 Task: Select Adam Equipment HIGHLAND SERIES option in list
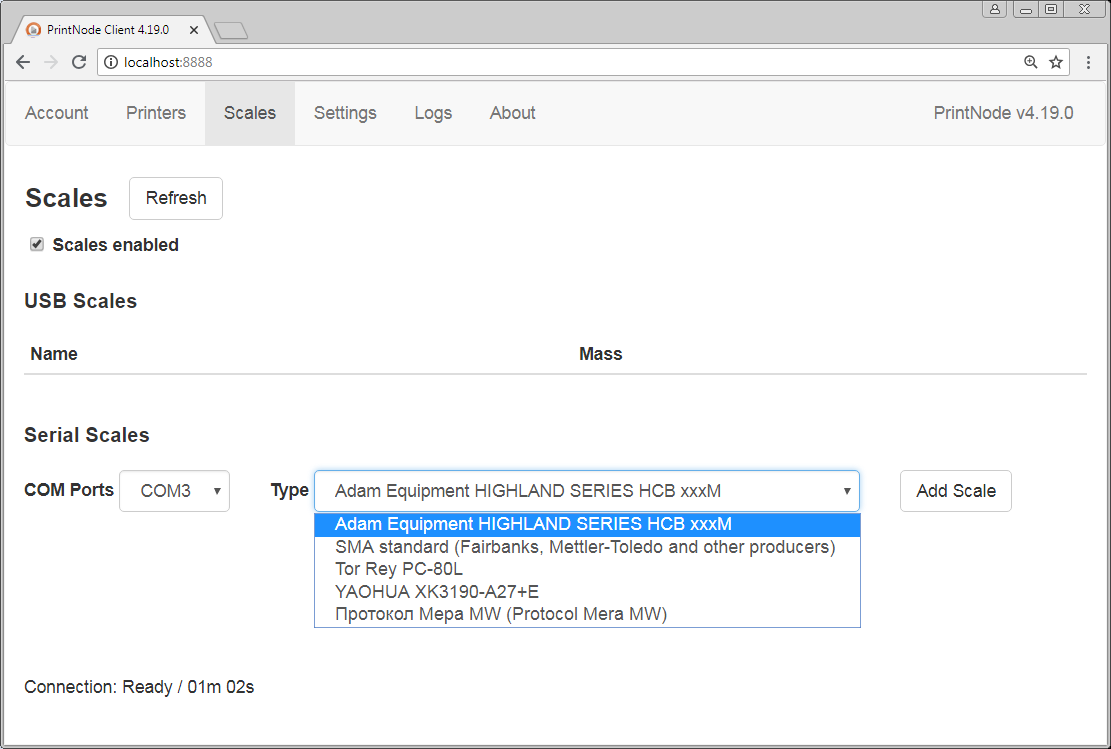point(587,524)
